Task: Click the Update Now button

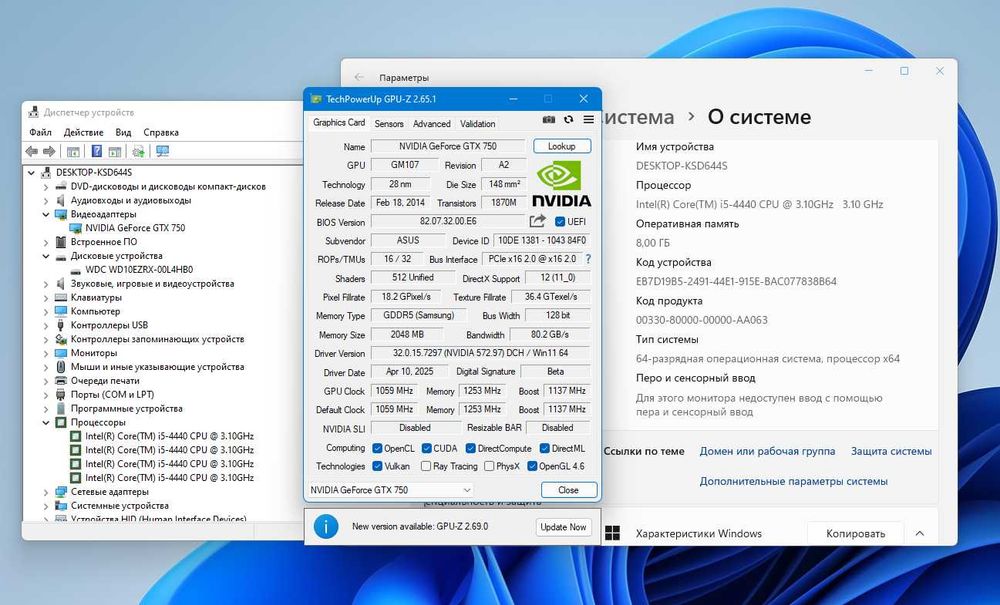Action: [x=563, y=527]
